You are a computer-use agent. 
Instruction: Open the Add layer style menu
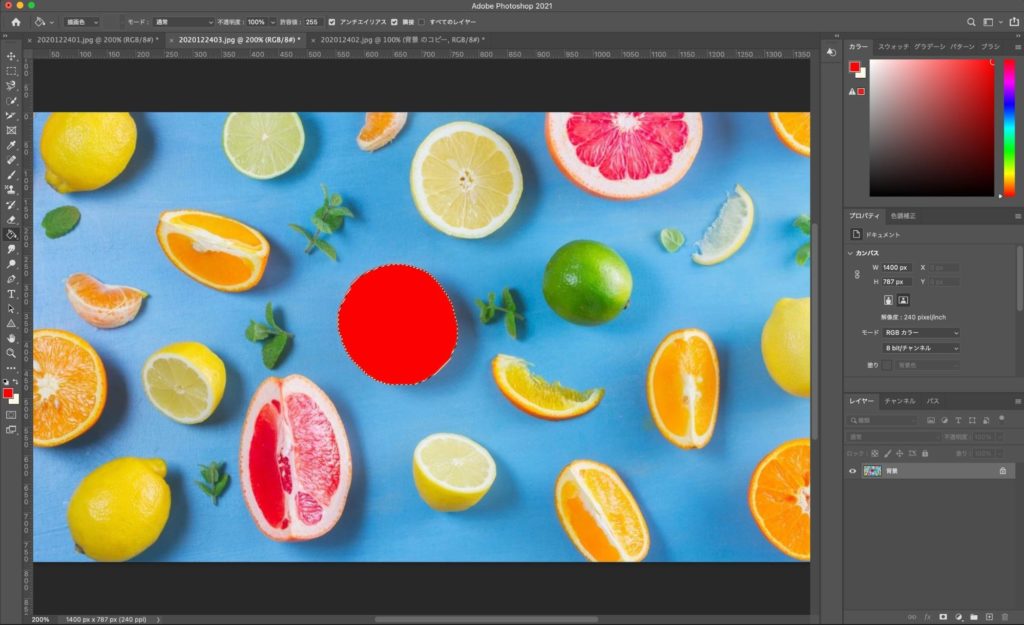point(926,617)
